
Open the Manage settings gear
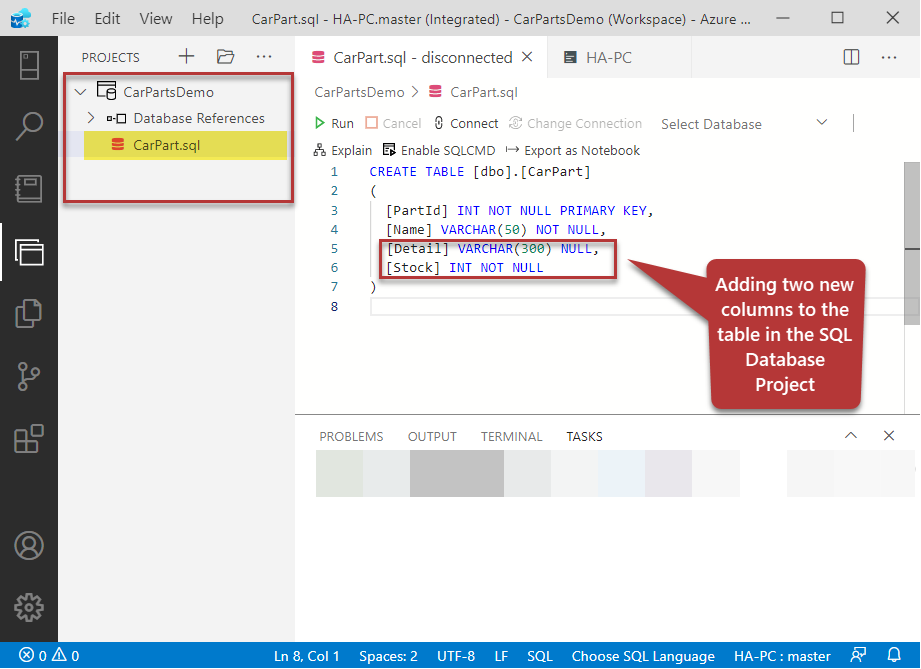click(x=29, y=607)
